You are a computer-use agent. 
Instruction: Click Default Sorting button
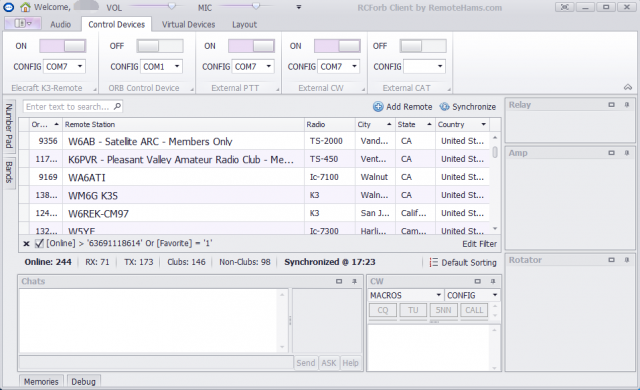pyautogui.click(x=463, y=262)
